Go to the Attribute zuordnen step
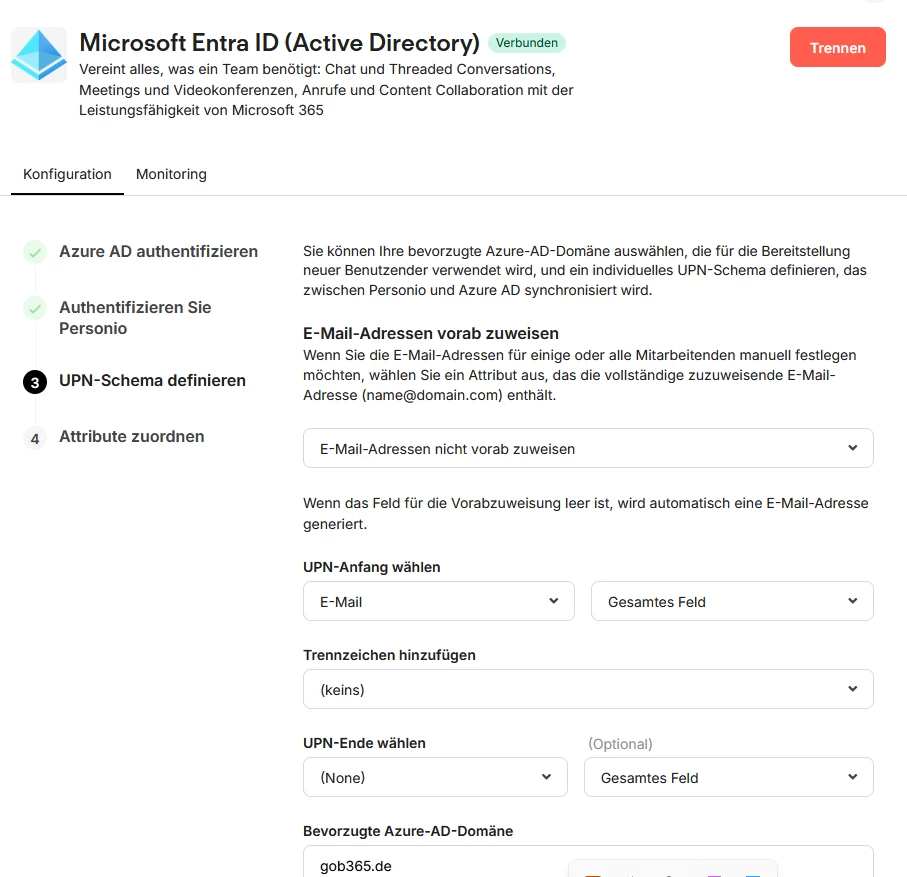The height and width of the screenshot is (877, 907). pyautogui.click(x=132, y=437)
